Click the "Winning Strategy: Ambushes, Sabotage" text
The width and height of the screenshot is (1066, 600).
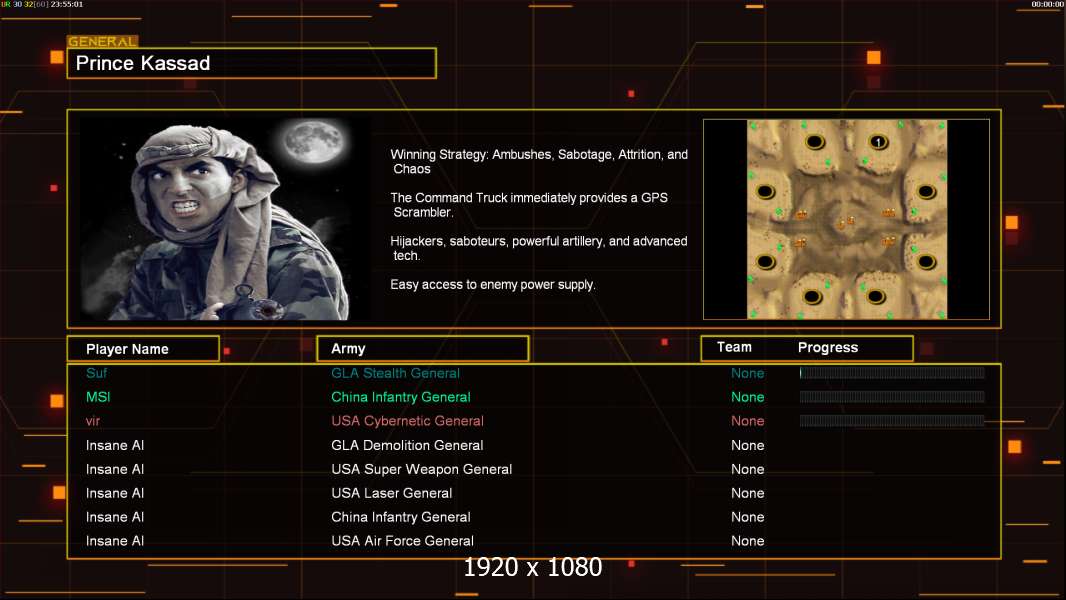tap(539, 162)
